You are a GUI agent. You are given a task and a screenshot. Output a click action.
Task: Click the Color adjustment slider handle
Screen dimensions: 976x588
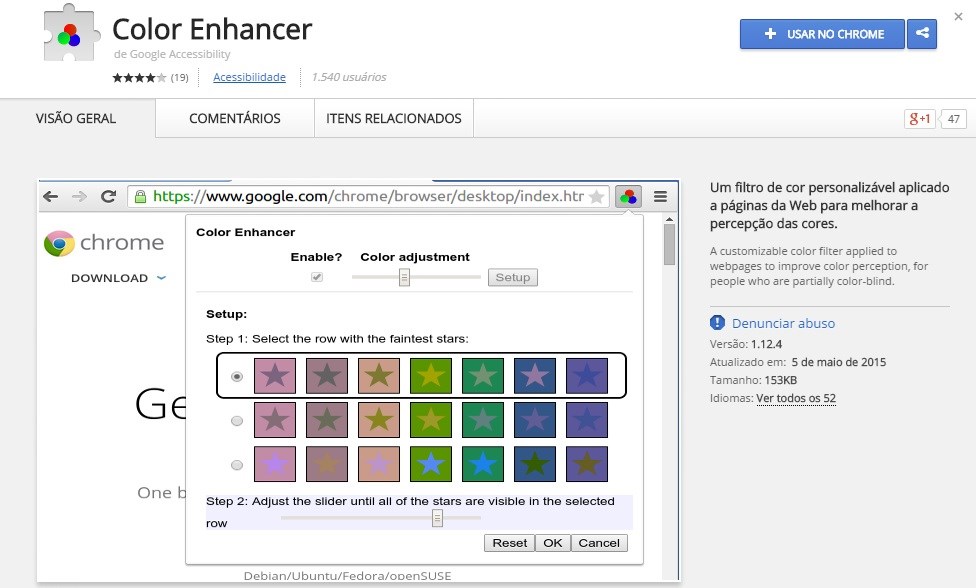click(x=404, y=277)
